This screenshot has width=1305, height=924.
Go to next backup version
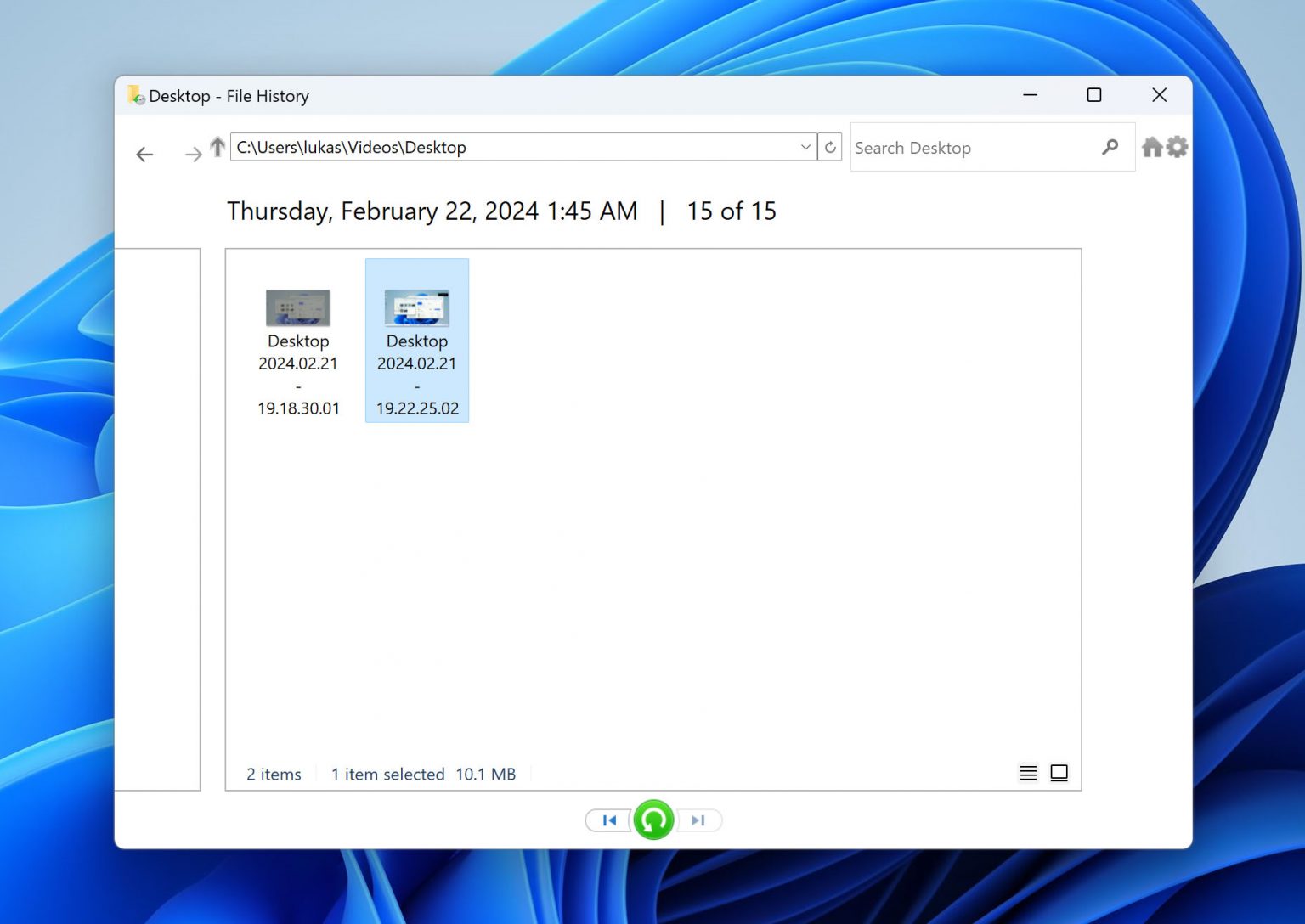click(x=699, y=820)
